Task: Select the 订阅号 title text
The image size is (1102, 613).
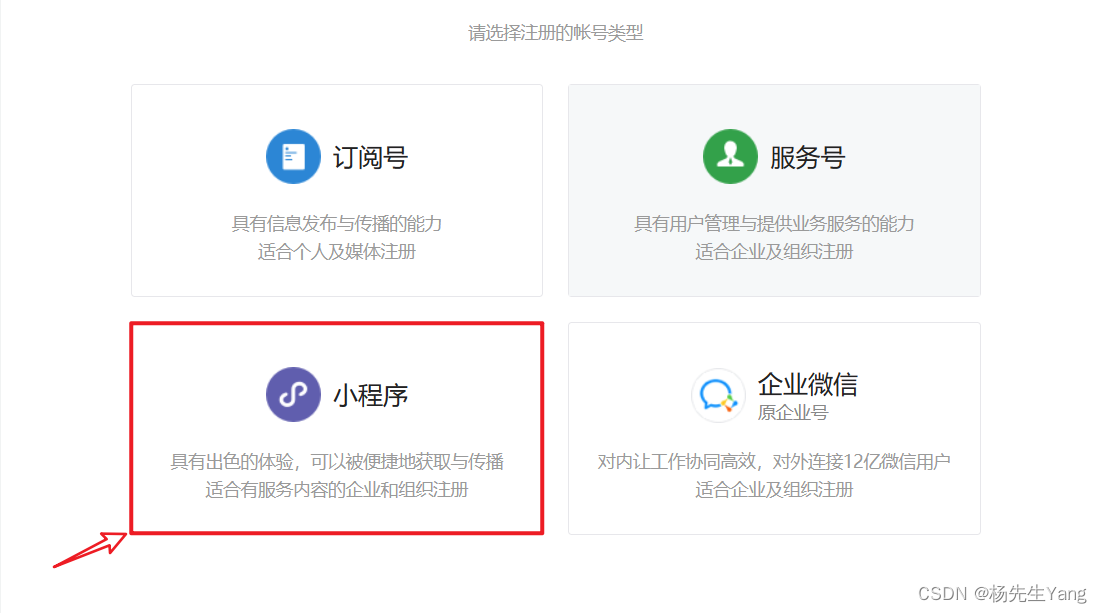Action: pos(370,157)
